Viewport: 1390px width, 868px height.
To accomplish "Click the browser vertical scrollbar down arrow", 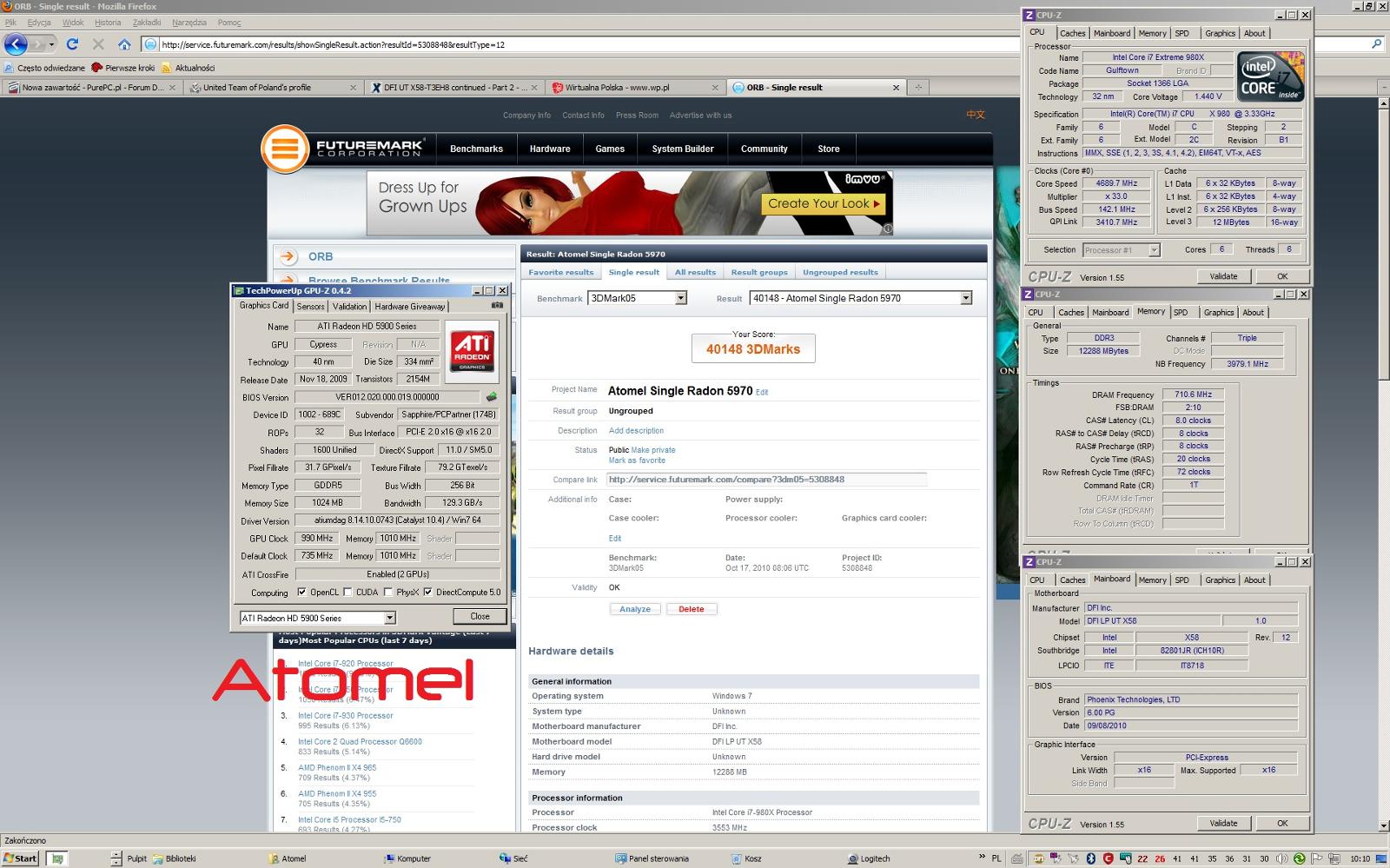I will point(1382,826).
